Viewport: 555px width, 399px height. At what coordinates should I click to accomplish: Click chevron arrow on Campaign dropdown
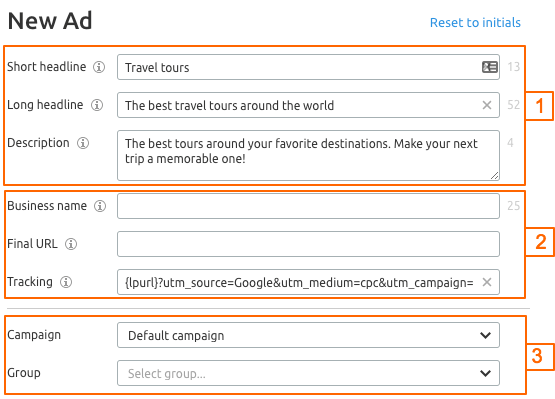tap(485, 335)
